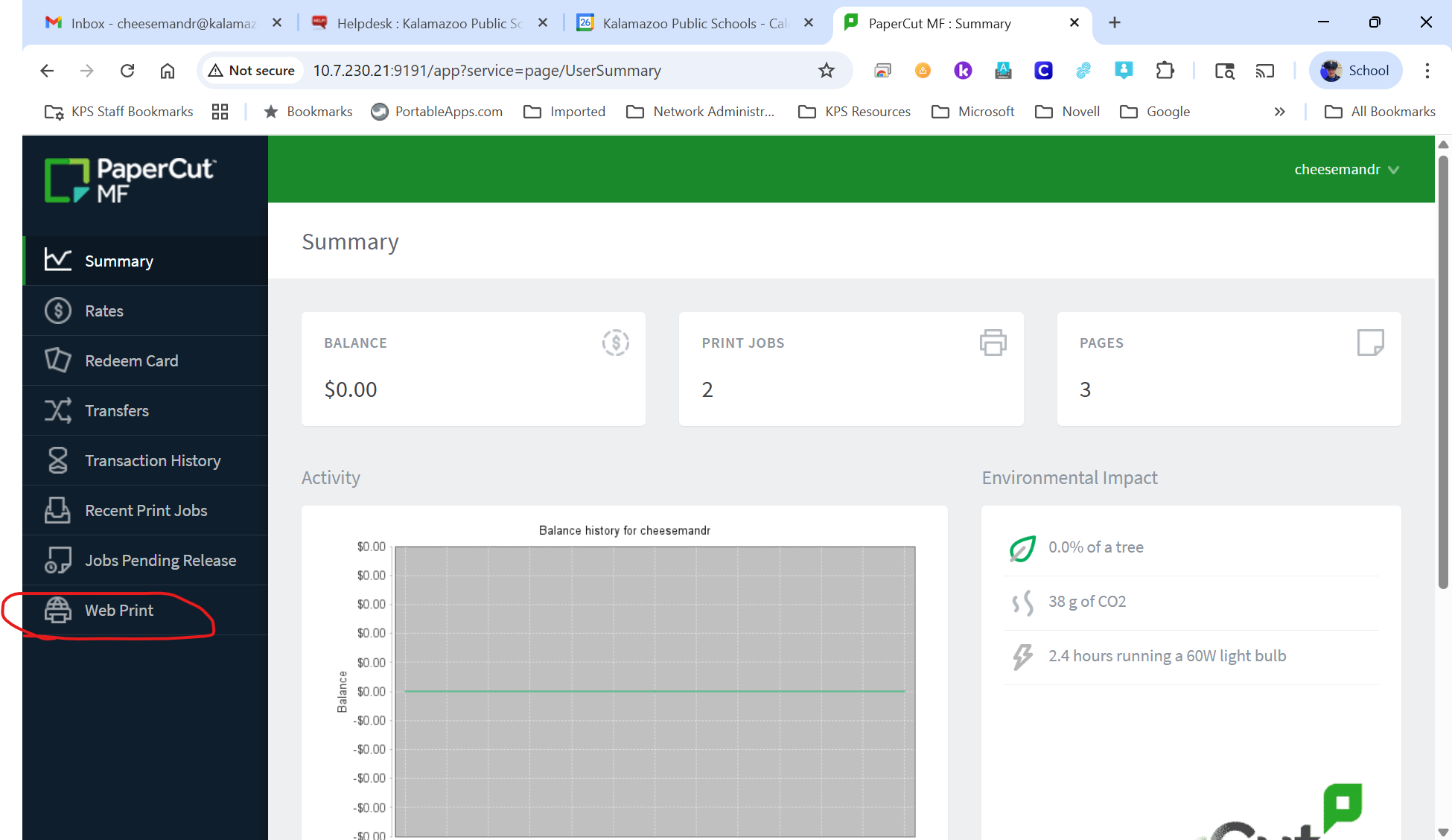Open the Redeem Card sidebar icon
This screenshot has width=1452, height=840.
57,360
